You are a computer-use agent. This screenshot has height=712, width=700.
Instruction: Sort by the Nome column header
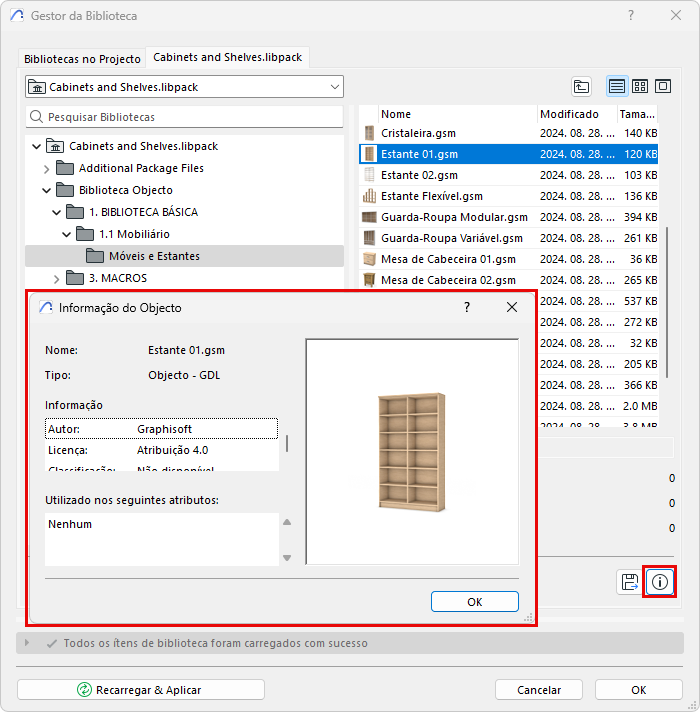(458, 114)
